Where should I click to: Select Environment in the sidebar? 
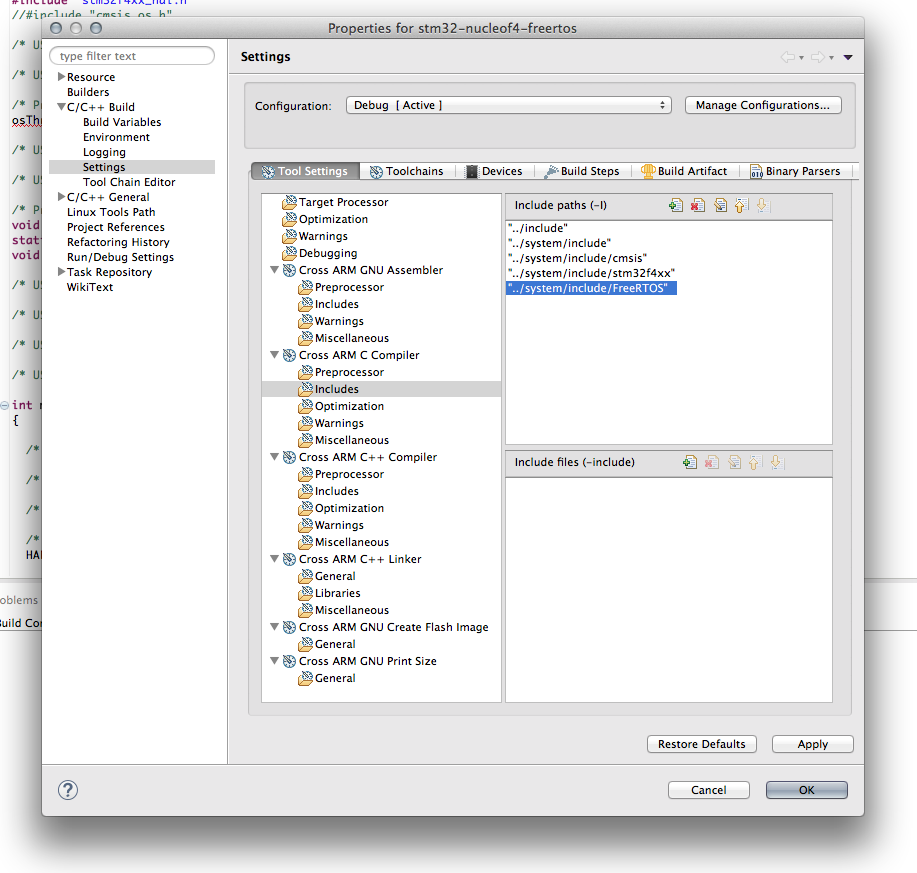point(116,137)
